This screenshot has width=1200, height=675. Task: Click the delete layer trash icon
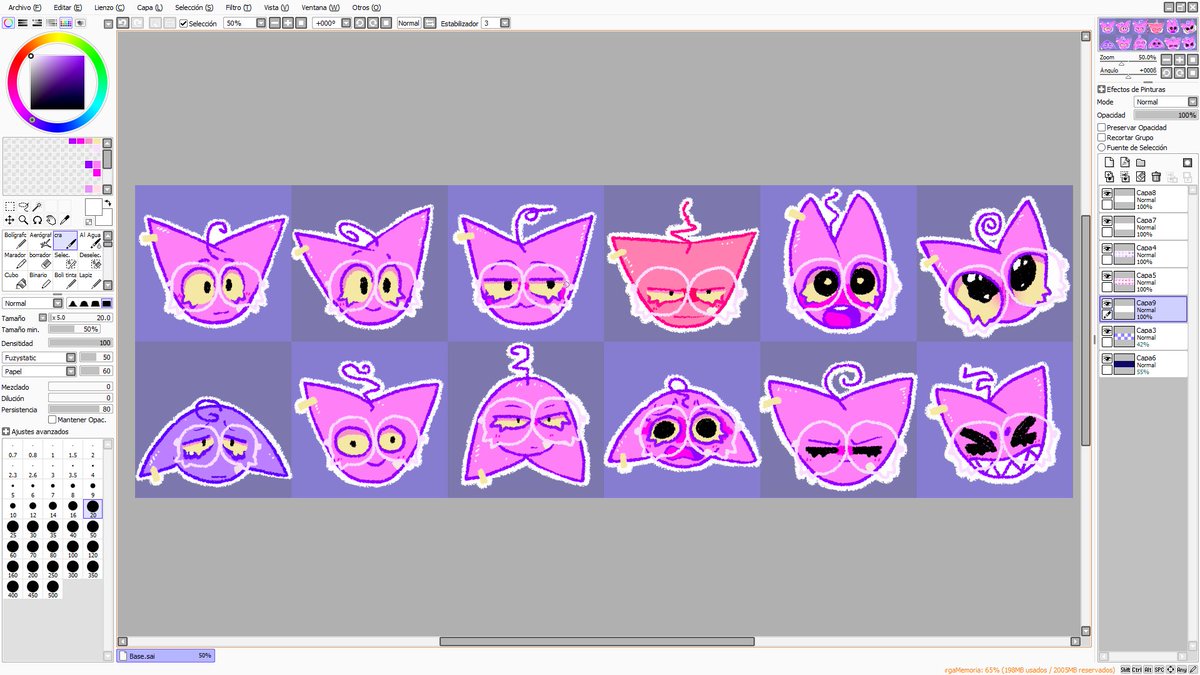(x=1156, y=177)
